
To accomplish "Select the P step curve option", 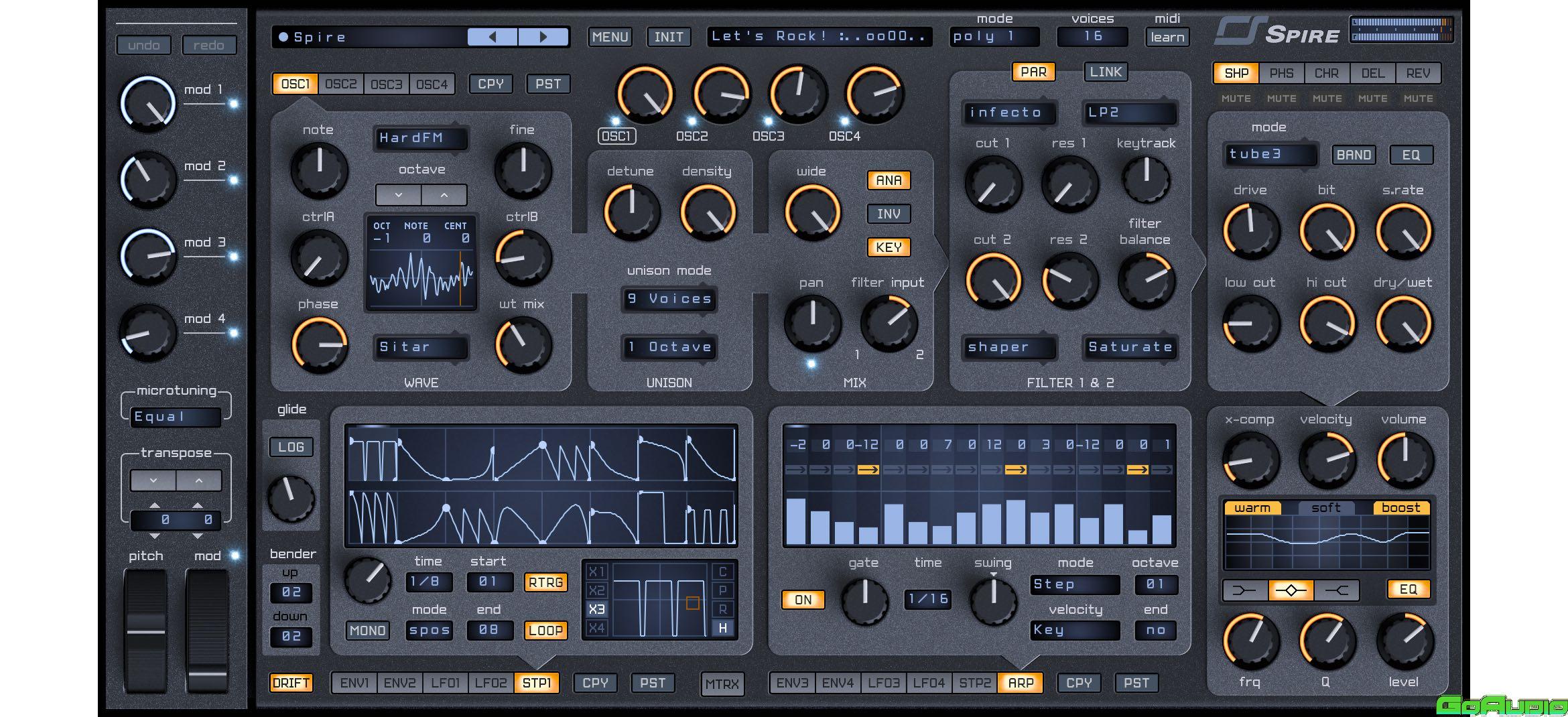I will coord(722,590).
